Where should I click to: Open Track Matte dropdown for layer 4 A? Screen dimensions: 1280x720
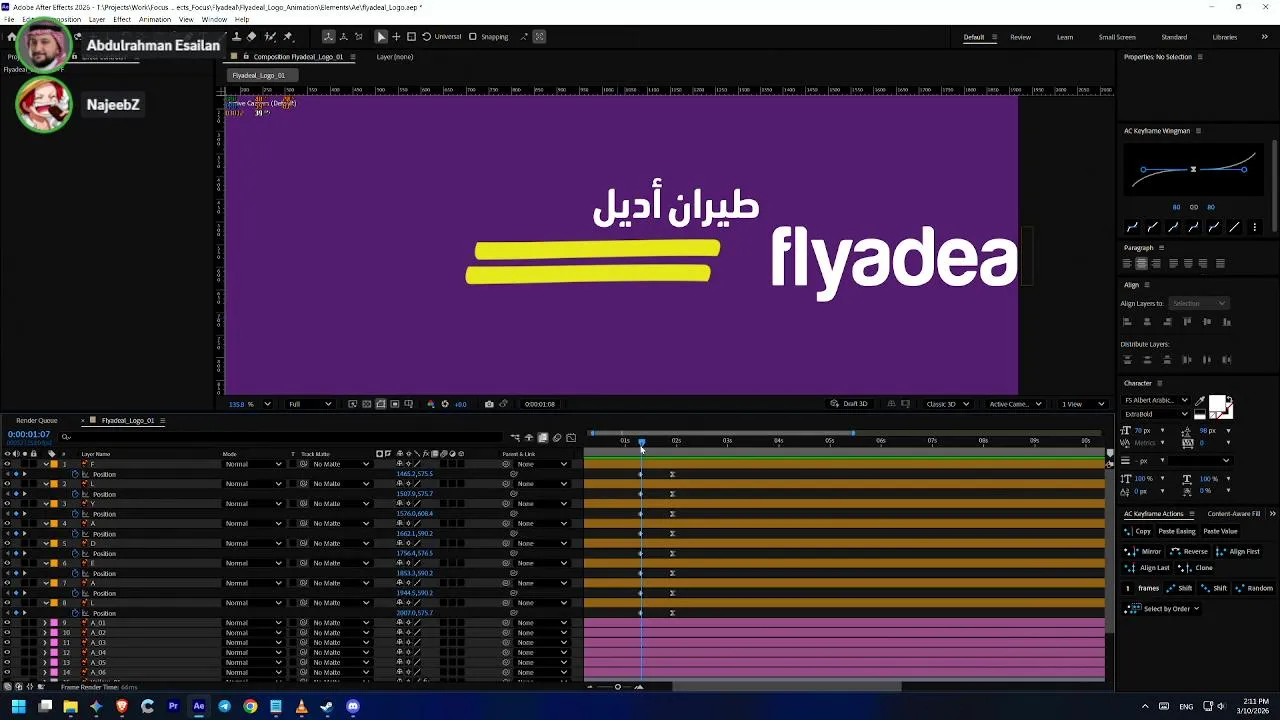pyautogui.click(x=340, y=524)
